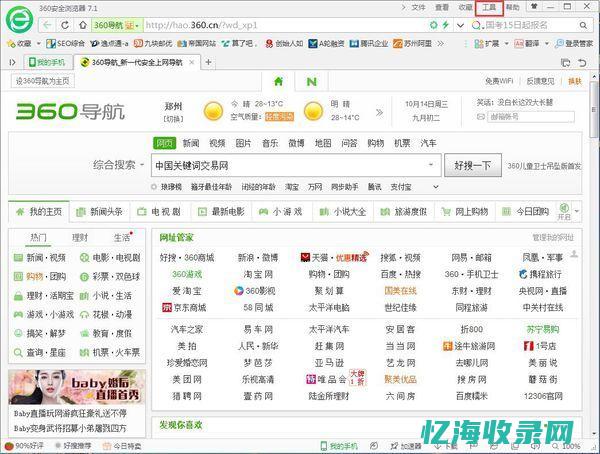Open the 文件 menu

coord(419,7)
